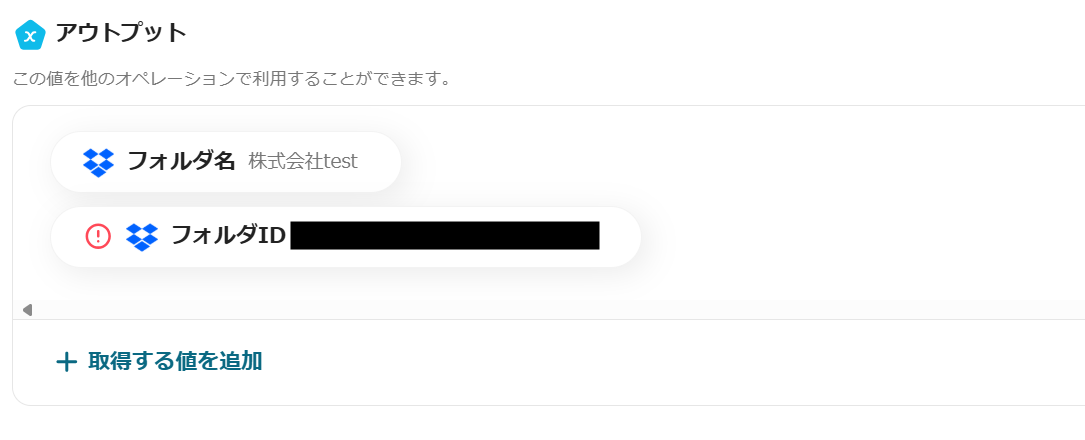Click the plus icon before 取得する値を追加
The width and height of the screenshot is (1085, 440).
(66, 362)
